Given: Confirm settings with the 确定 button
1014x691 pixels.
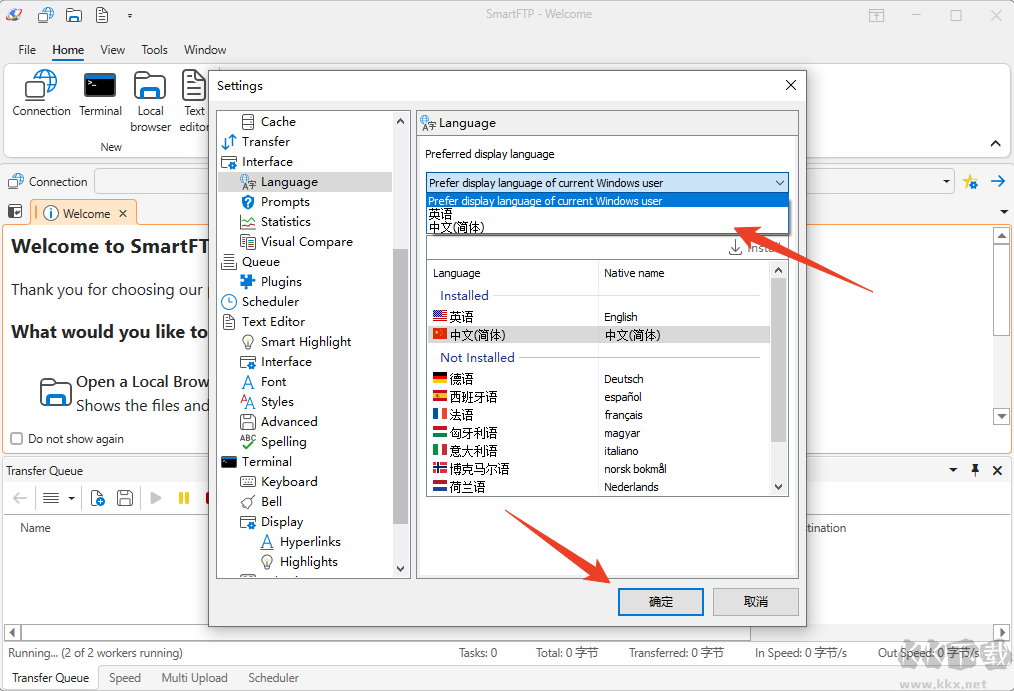Looking at the screenshot, I should pyautogui.click(x=660, y=602).
